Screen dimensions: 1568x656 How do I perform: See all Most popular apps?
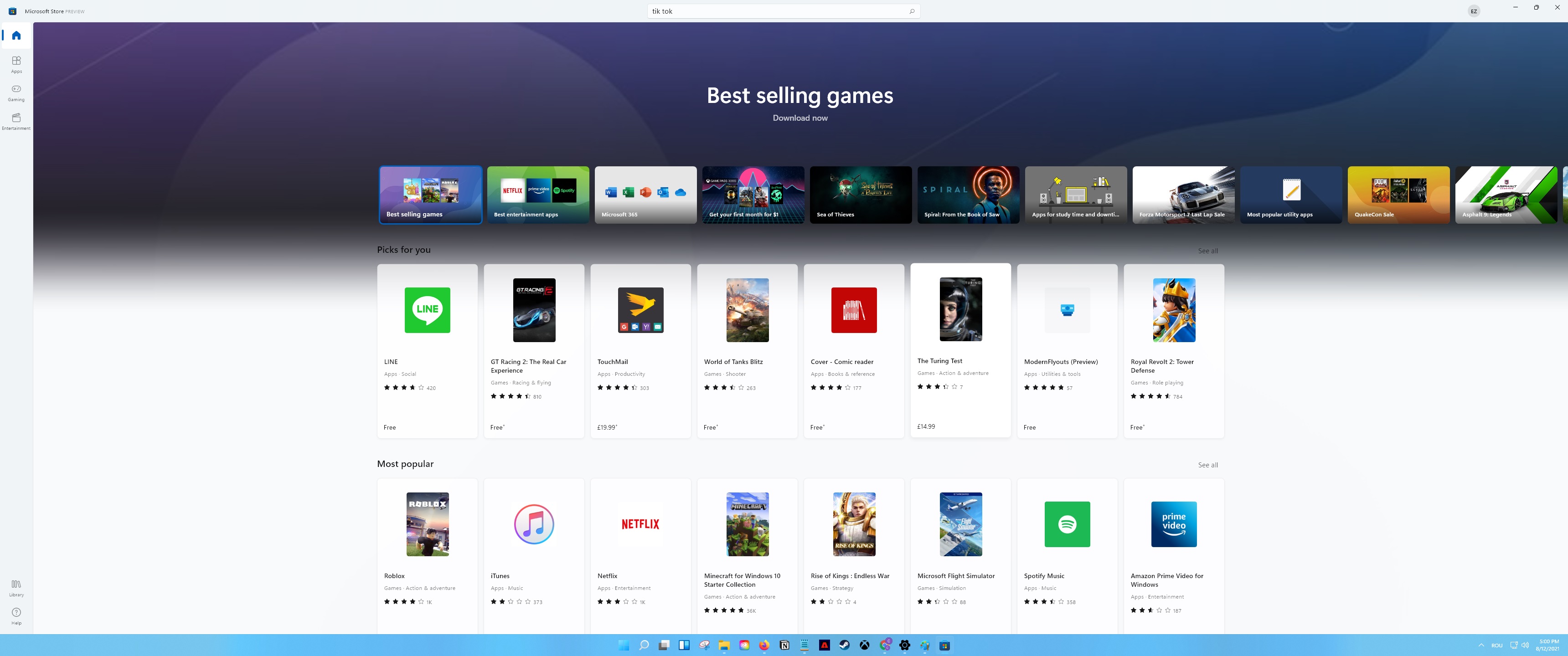tap(1207, 465)
